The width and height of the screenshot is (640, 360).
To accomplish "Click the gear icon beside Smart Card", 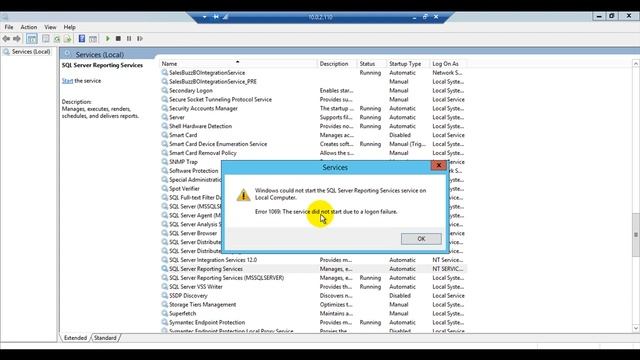I will (x=164, y=135).
